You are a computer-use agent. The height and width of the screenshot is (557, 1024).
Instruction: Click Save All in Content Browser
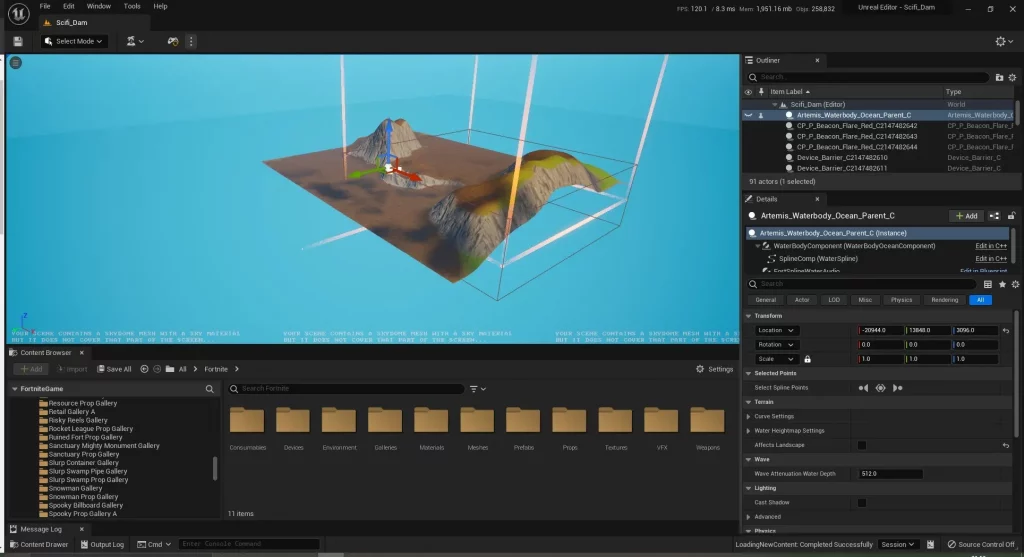click(113, 369)
